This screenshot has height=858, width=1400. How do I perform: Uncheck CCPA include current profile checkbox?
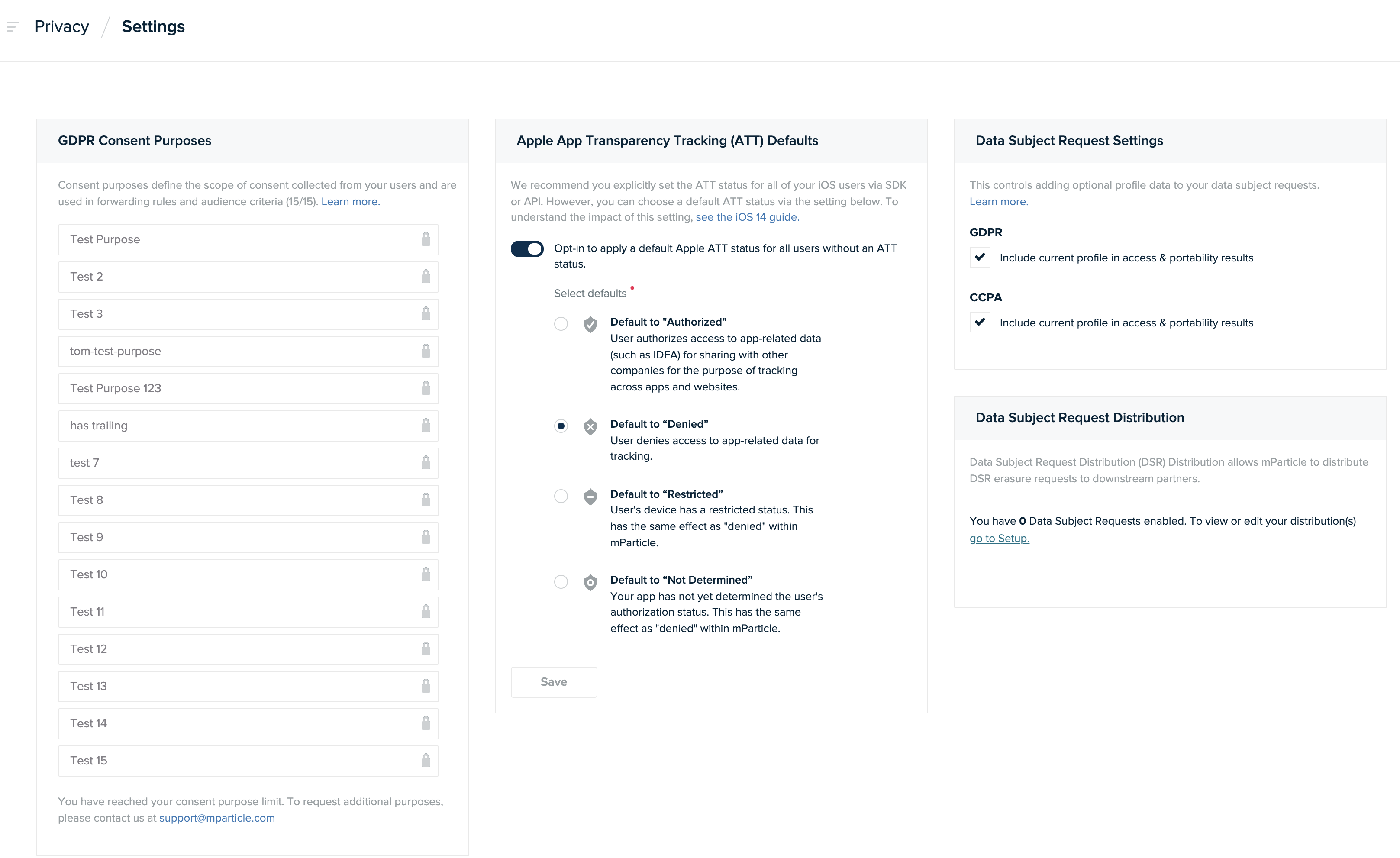click(980, 322)
